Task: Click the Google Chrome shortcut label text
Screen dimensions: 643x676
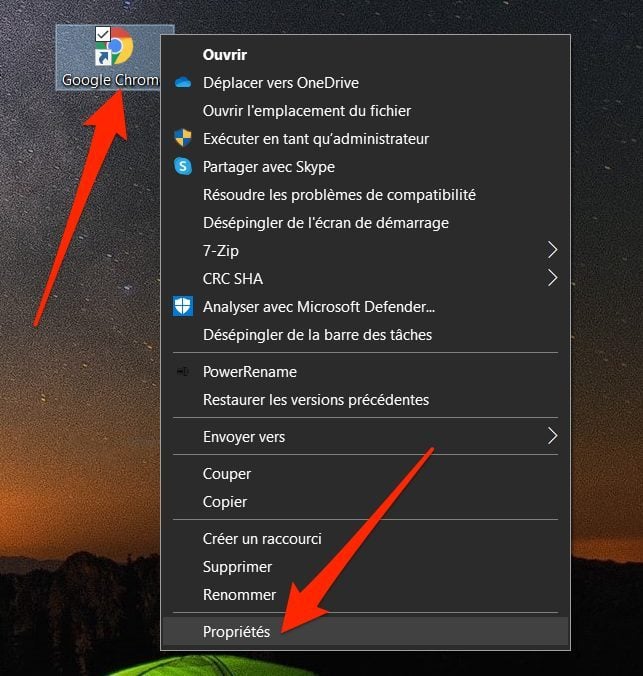Action: [x=110, y=80]
